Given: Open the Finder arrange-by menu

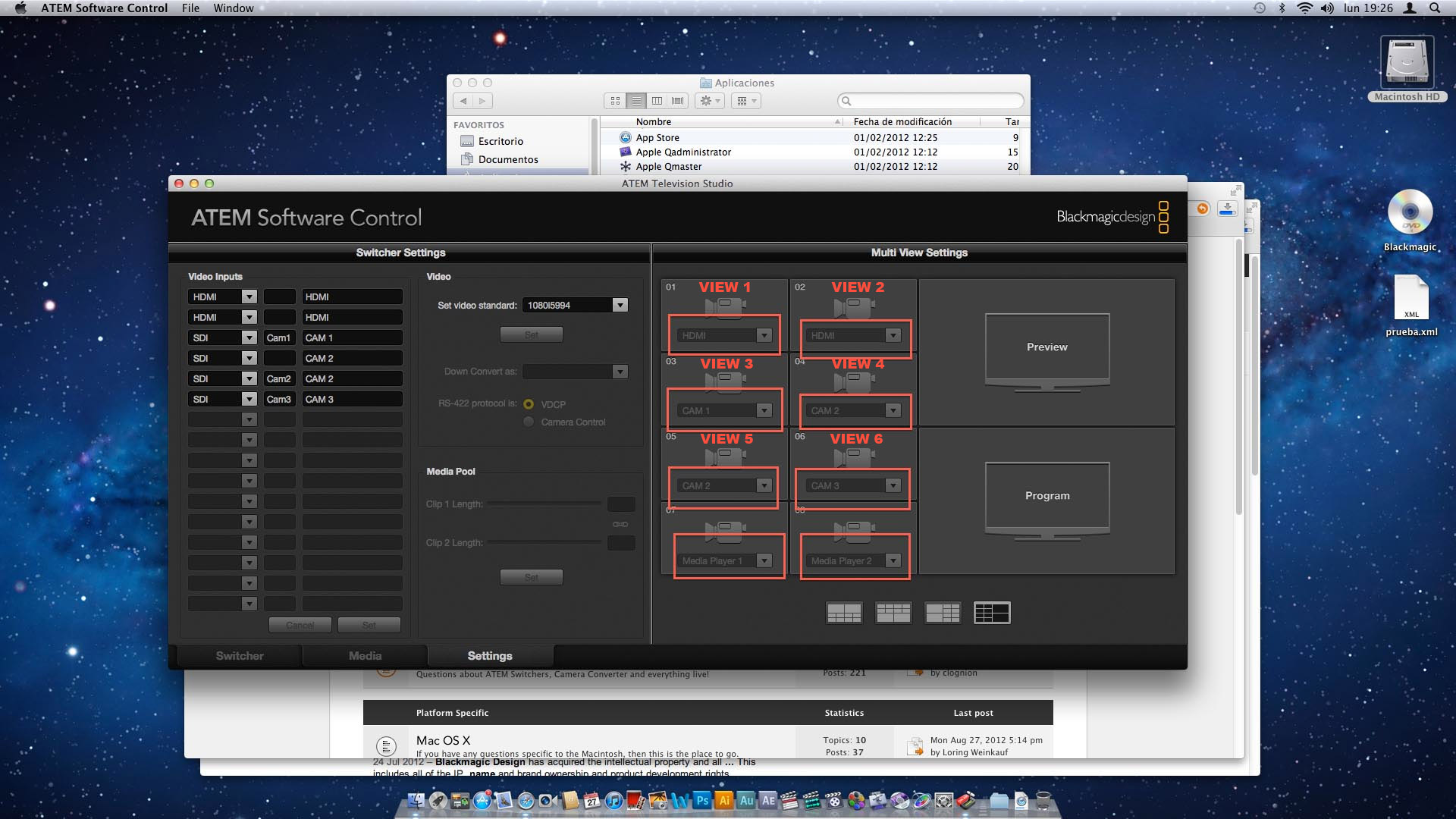Looking at the screenshot, I should pyautogui.click(x=746, y=101).
